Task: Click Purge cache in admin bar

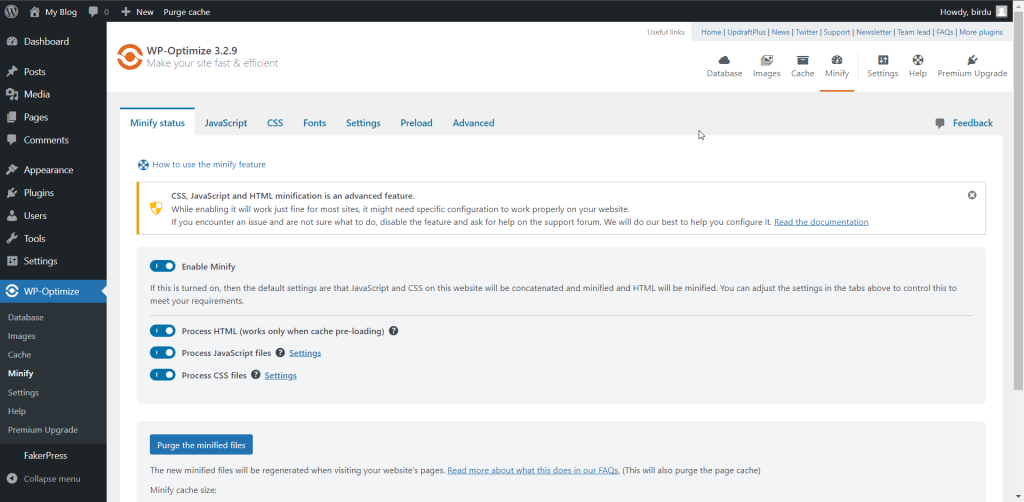Action: pos(187,12)
